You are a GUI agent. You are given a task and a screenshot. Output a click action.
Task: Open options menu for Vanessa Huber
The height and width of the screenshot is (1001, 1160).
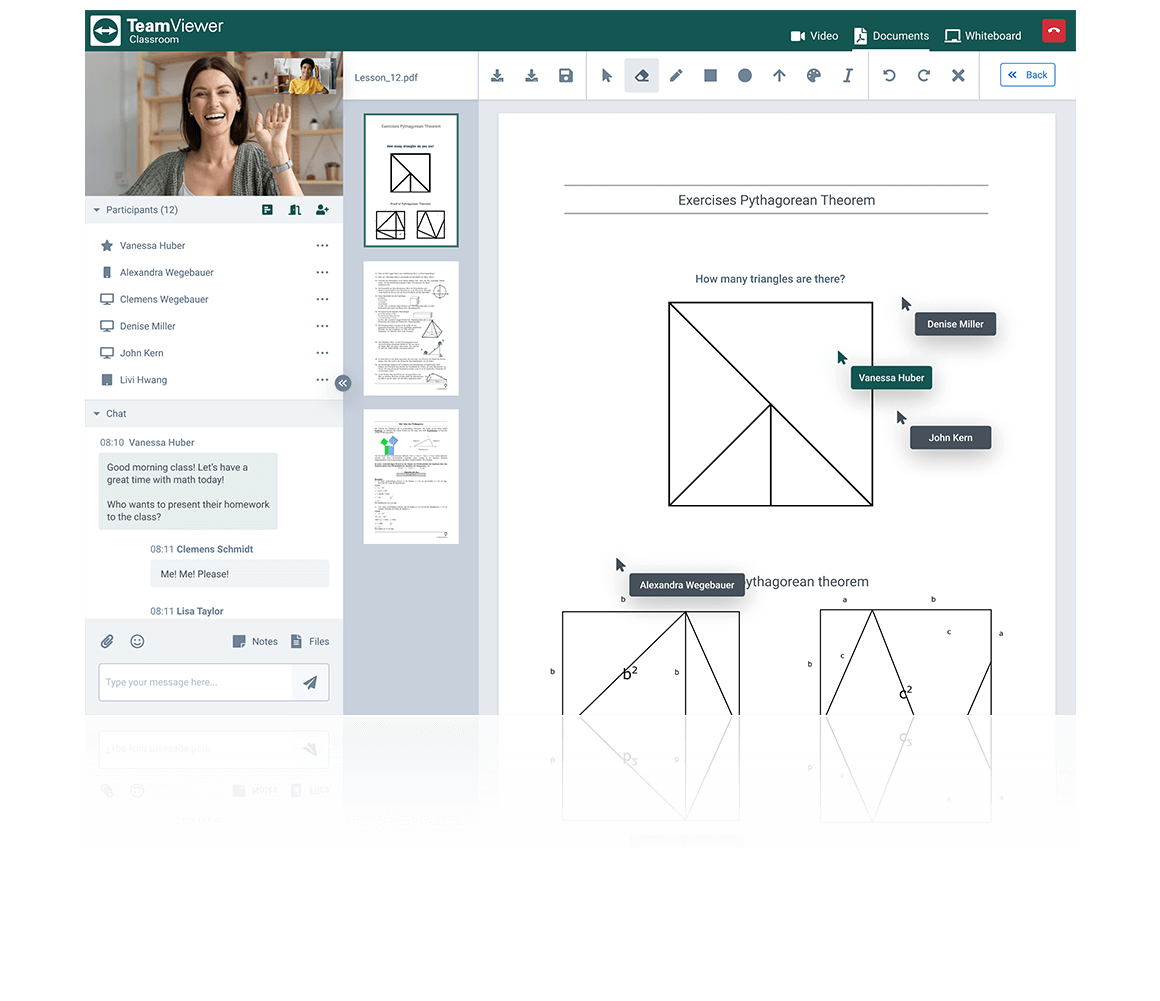point(322,246)
